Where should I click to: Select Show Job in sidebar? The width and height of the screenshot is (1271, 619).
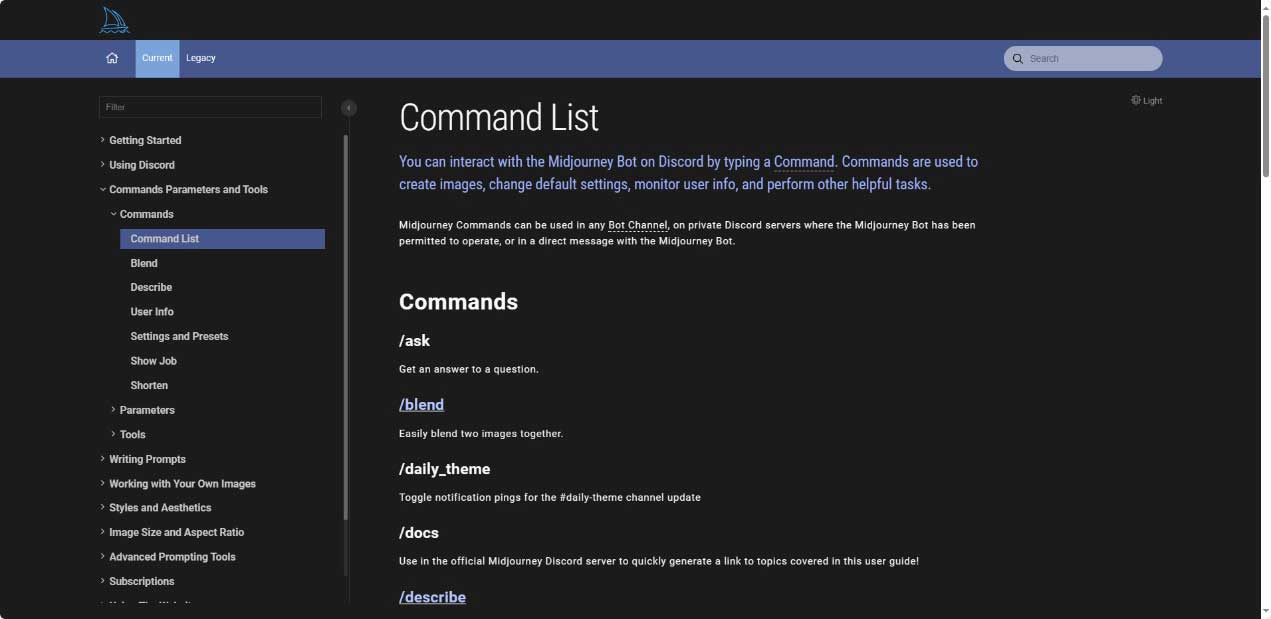click(153, 361)
